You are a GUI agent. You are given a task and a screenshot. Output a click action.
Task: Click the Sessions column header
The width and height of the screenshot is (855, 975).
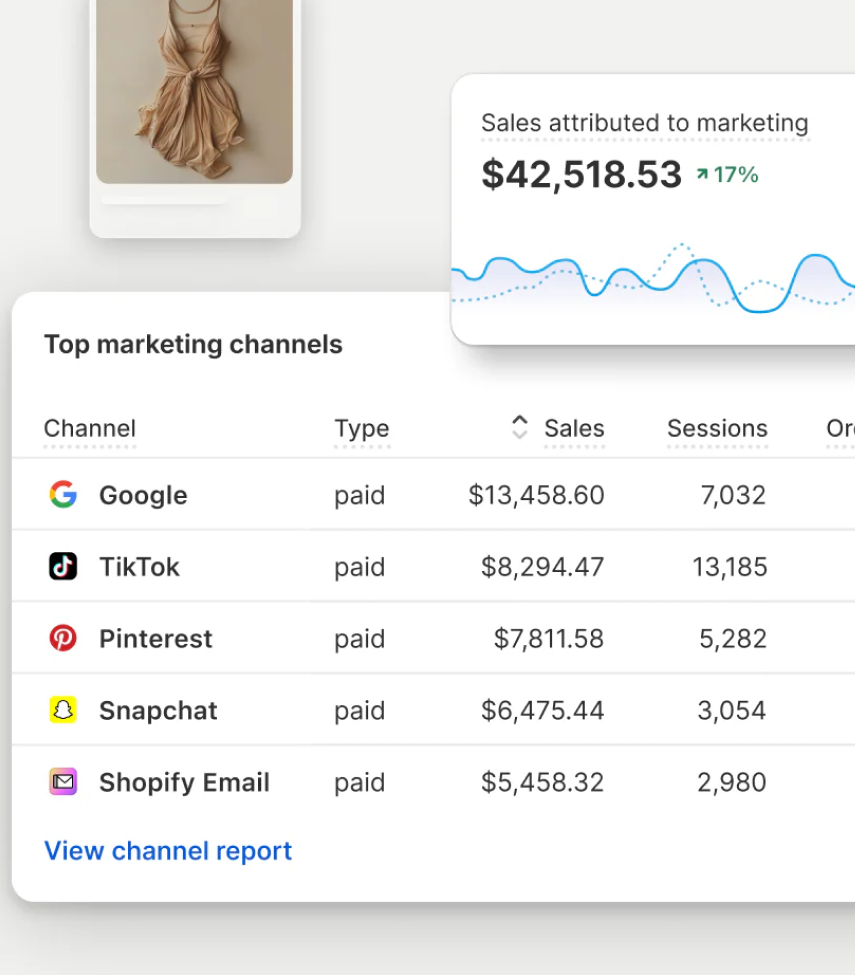pyautogui.click(x=717, y=428)
